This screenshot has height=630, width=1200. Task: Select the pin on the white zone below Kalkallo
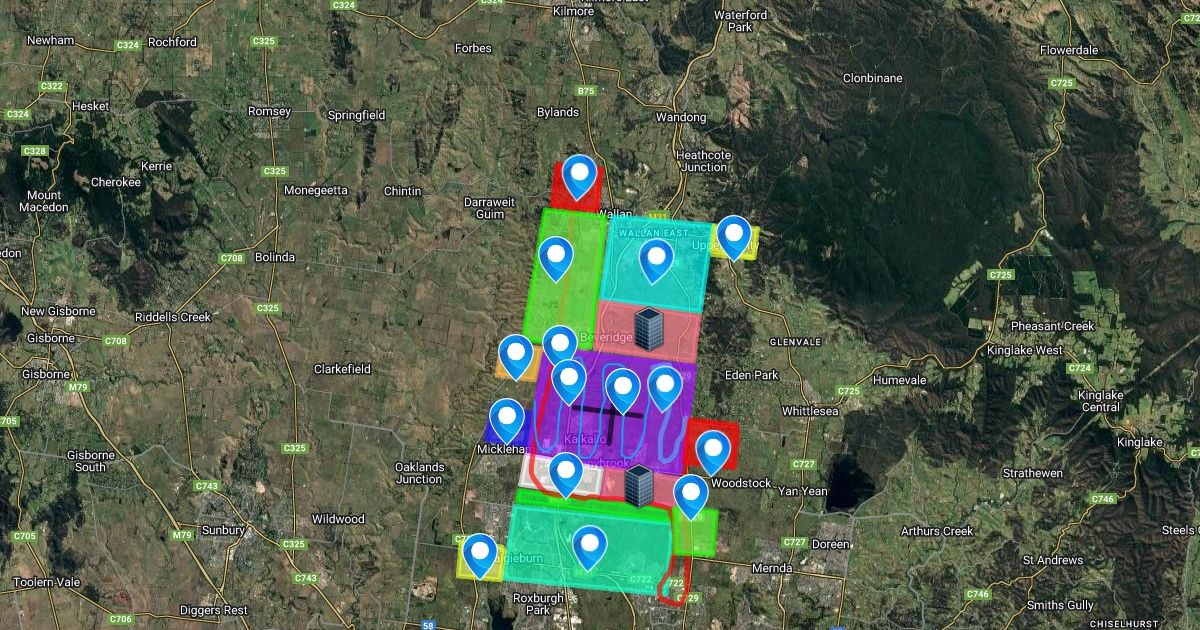click(x=566, y=474)
